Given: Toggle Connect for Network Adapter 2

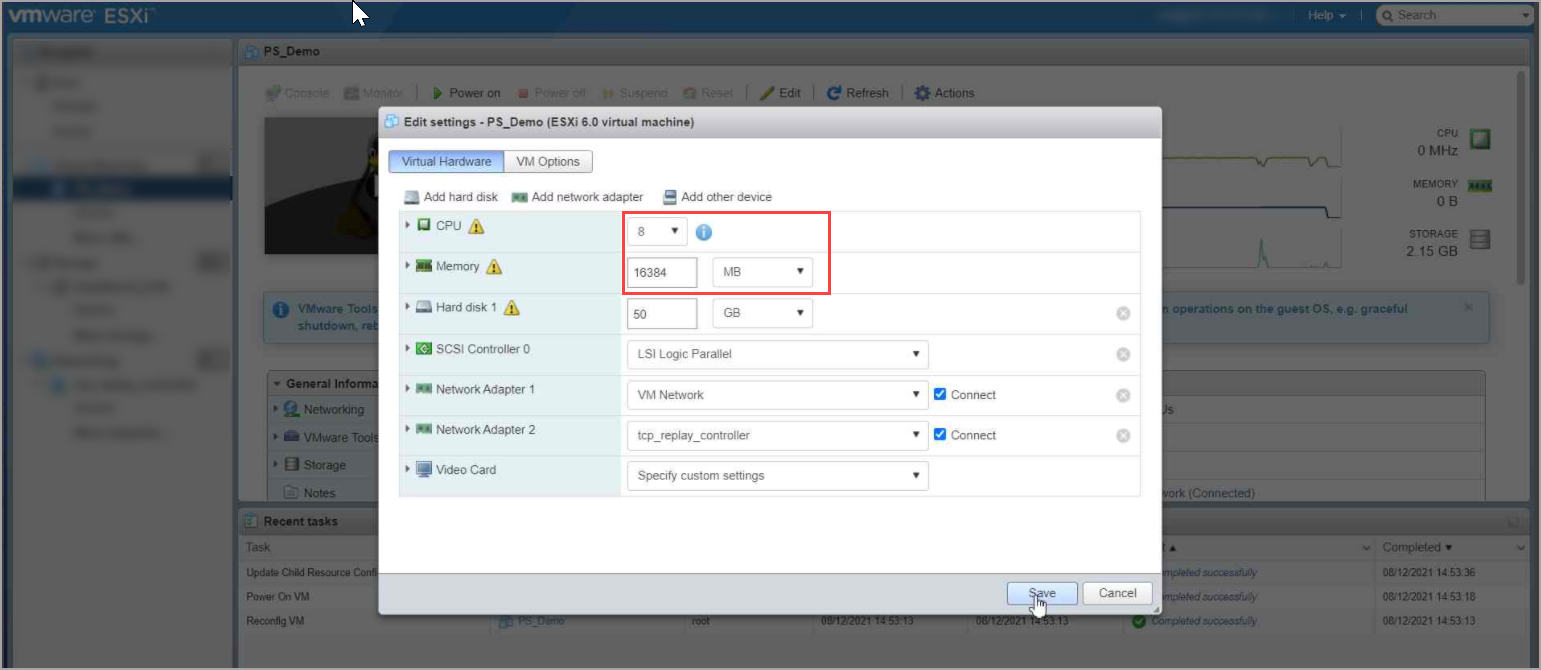Looking at the screenshot, I should 940,435.
